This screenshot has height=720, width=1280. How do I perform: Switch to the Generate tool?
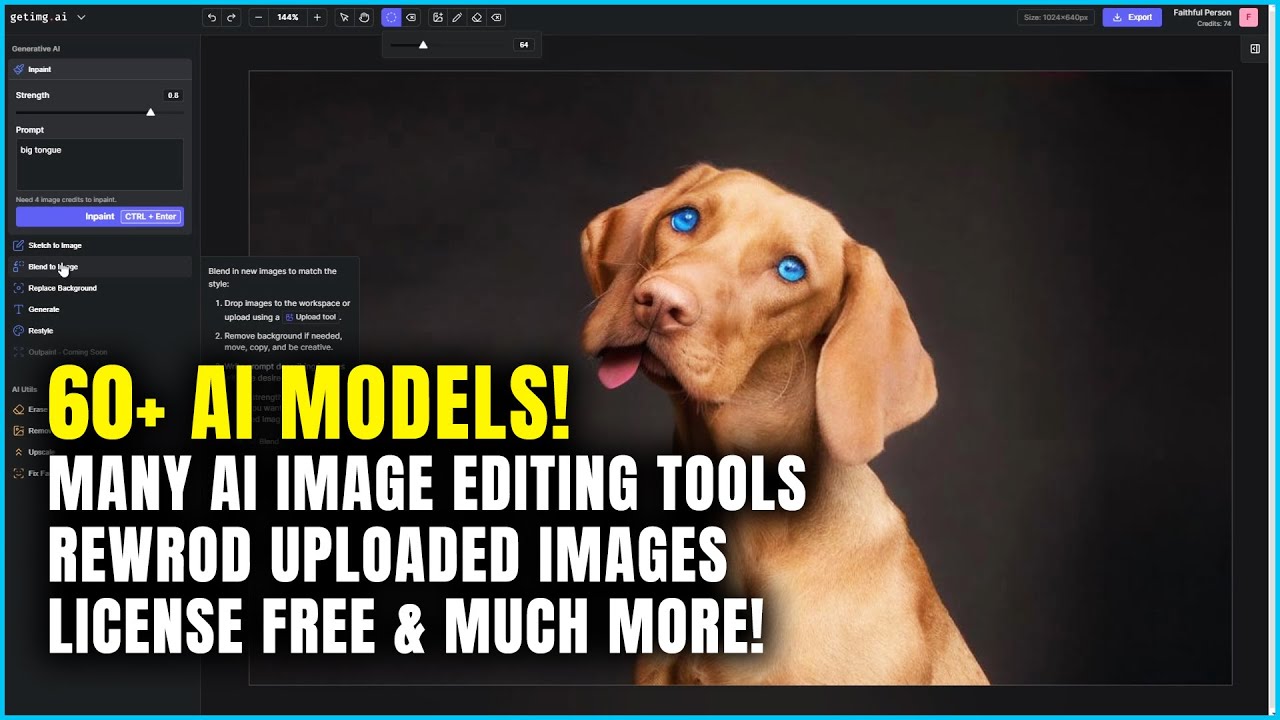pyautogui.click(x=42, y=309)
